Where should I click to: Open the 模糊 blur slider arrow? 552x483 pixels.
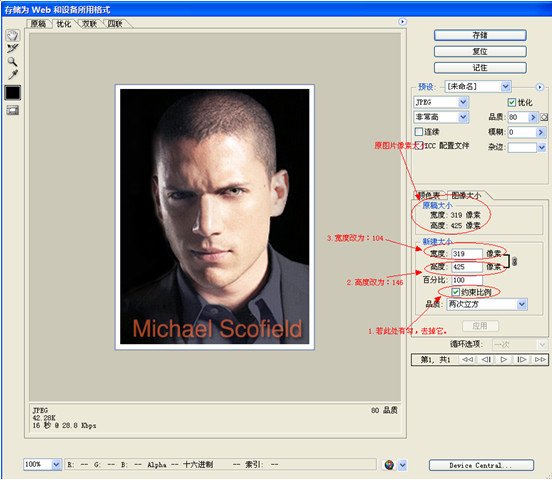click(540, 132)
